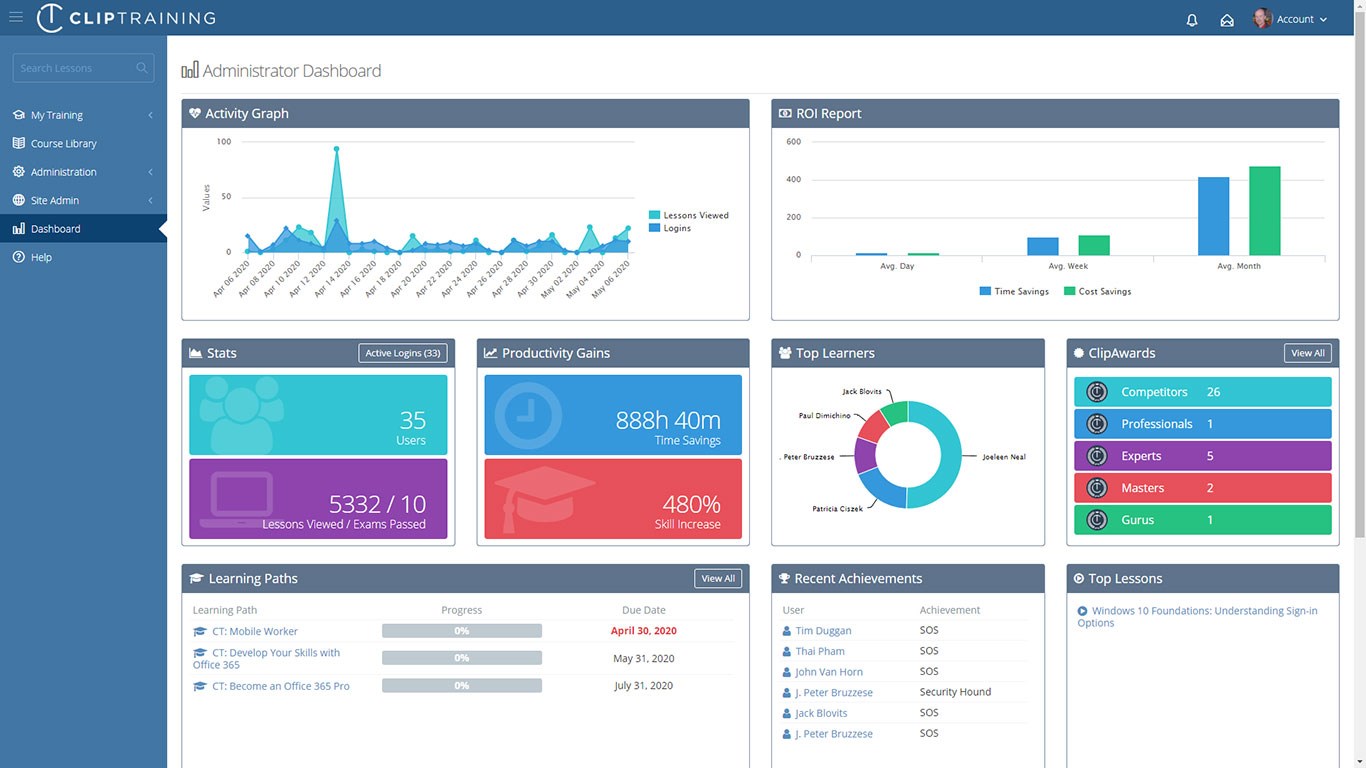1366x768 pixels.
Task: Click the CT: Mobile Worker progress bar
Action: point(462,631)
